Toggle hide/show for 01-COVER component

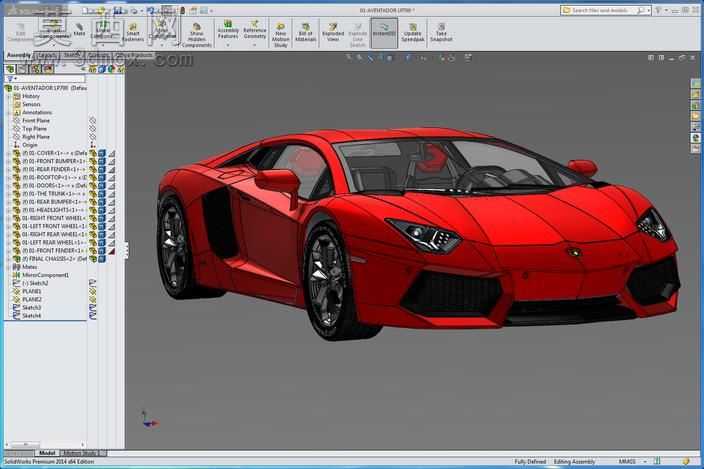[93, 153]
